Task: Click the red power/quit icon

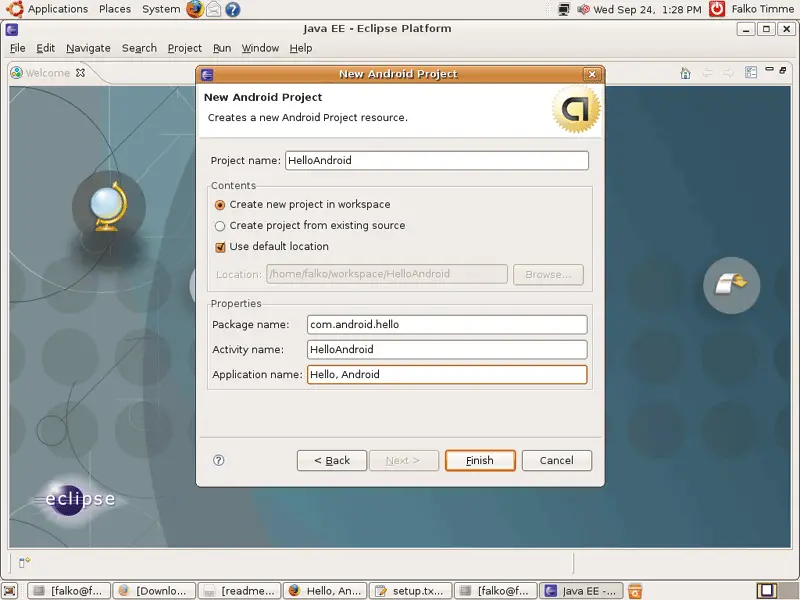Action: click(x=717, y=9)
